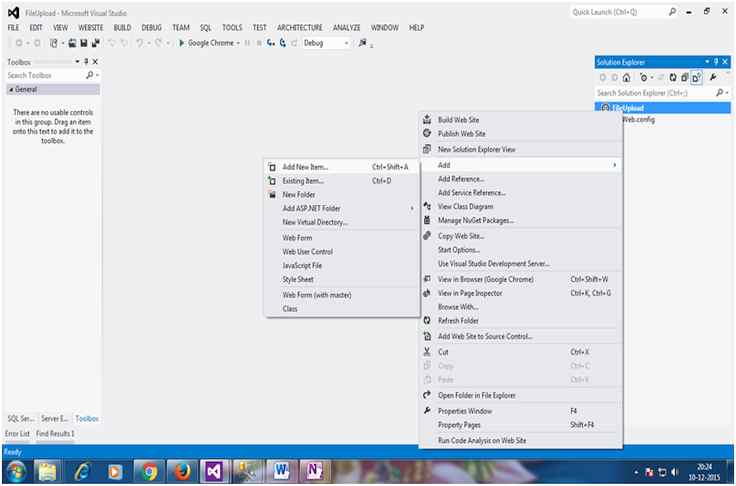Select Style Sheet in the submenu
The image size is (736, 486).
[x=341, y=279]
